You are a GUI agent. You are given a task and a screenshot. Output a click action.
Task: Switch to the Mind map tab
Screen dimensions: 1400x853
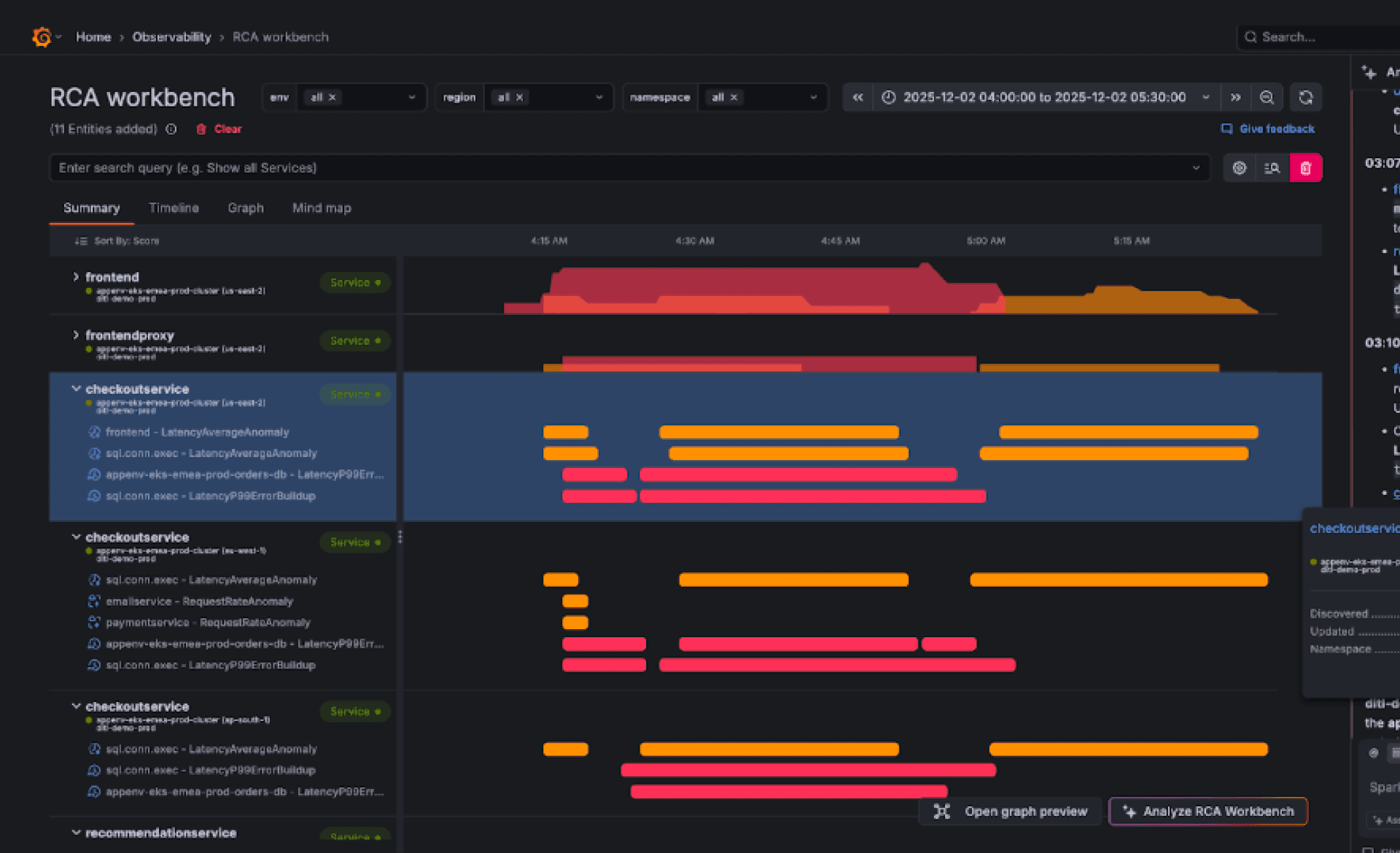tap(322, 208)
